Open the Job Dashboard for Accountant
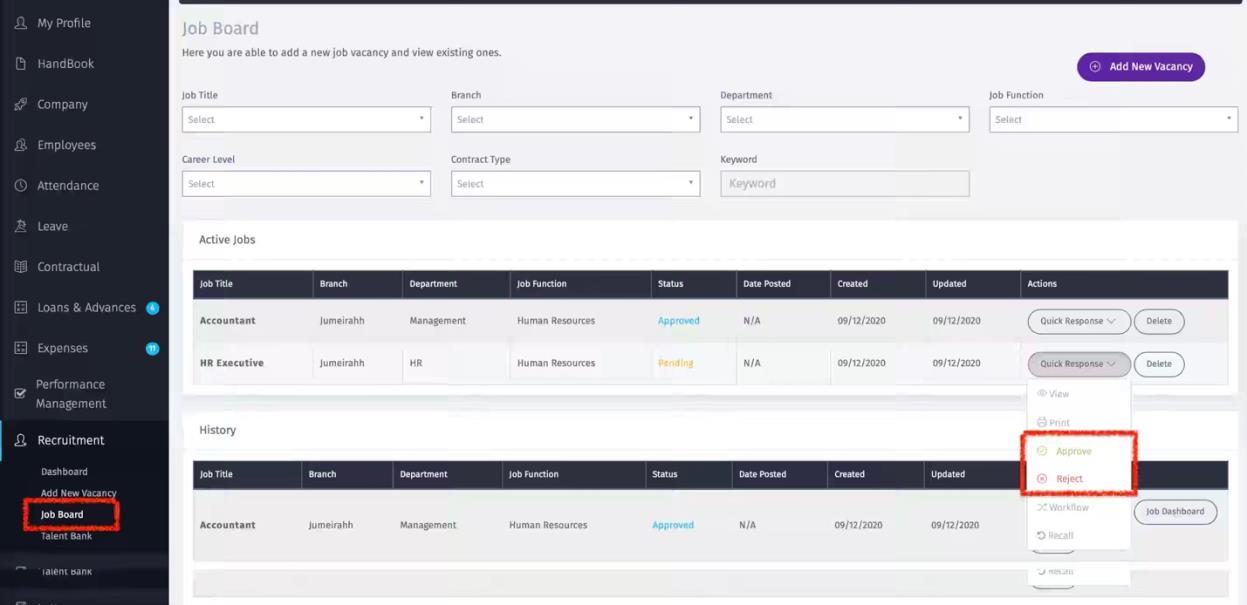The image size is (1247, 605). [1174, 512]
